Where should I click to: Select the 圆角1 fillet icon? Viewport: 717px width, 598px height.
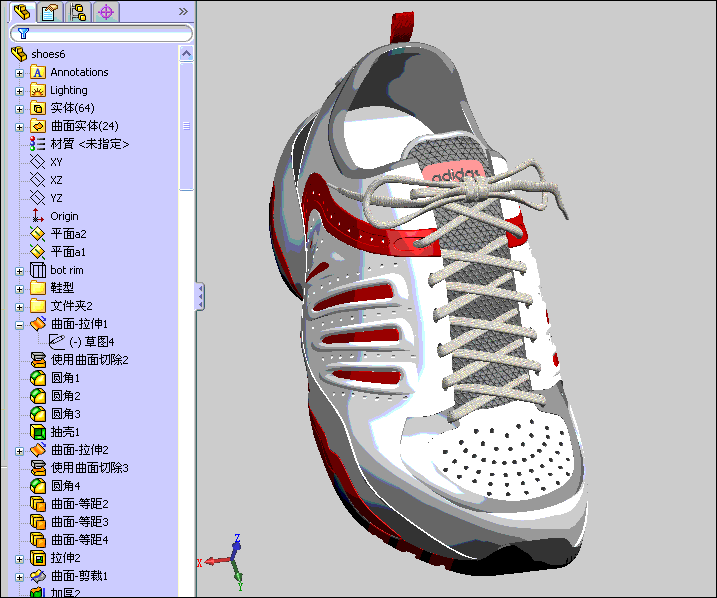point(37,378)
